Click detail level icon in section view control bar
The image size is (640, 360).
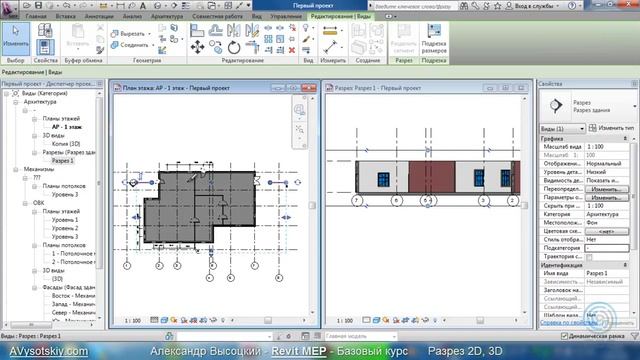point(367,320)
